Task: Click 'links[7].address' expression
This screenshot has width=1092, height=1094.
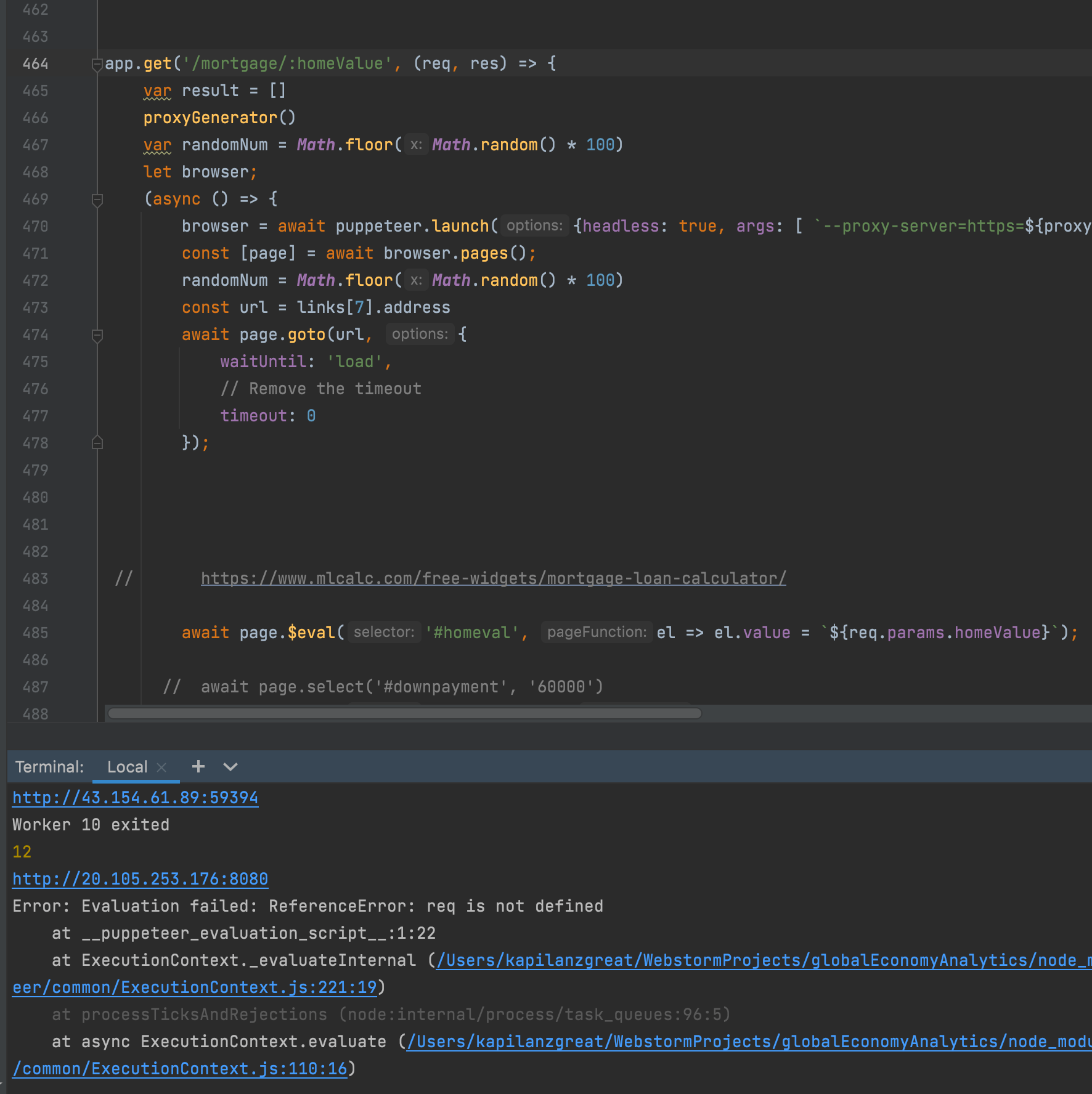Action: [x=373, y=307]
